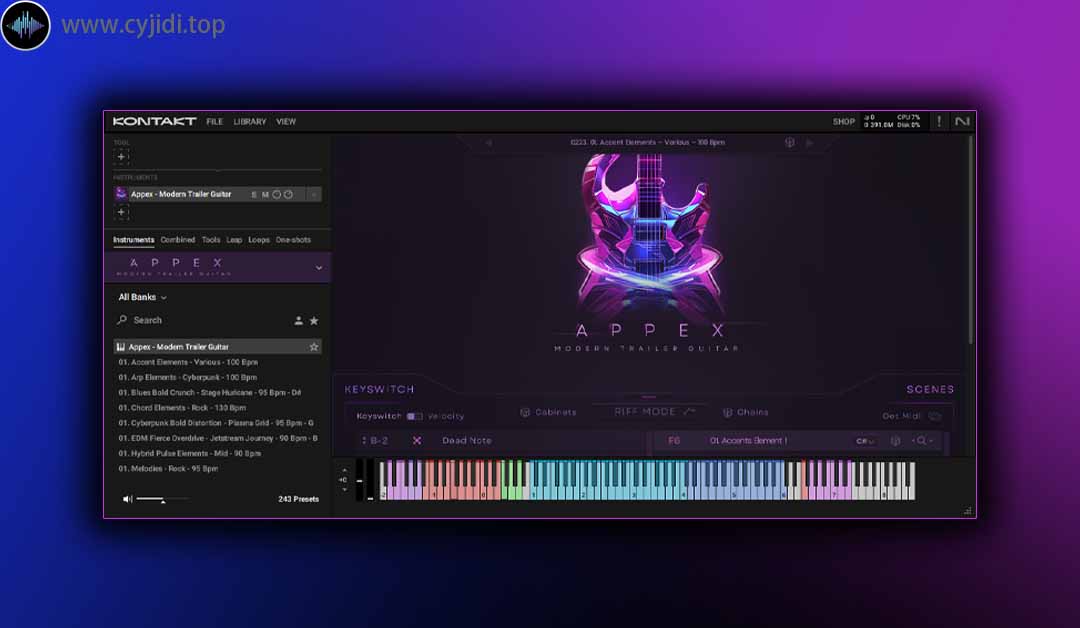
Task: Click the cube icon in the scene row
Action: pos(895,441)
